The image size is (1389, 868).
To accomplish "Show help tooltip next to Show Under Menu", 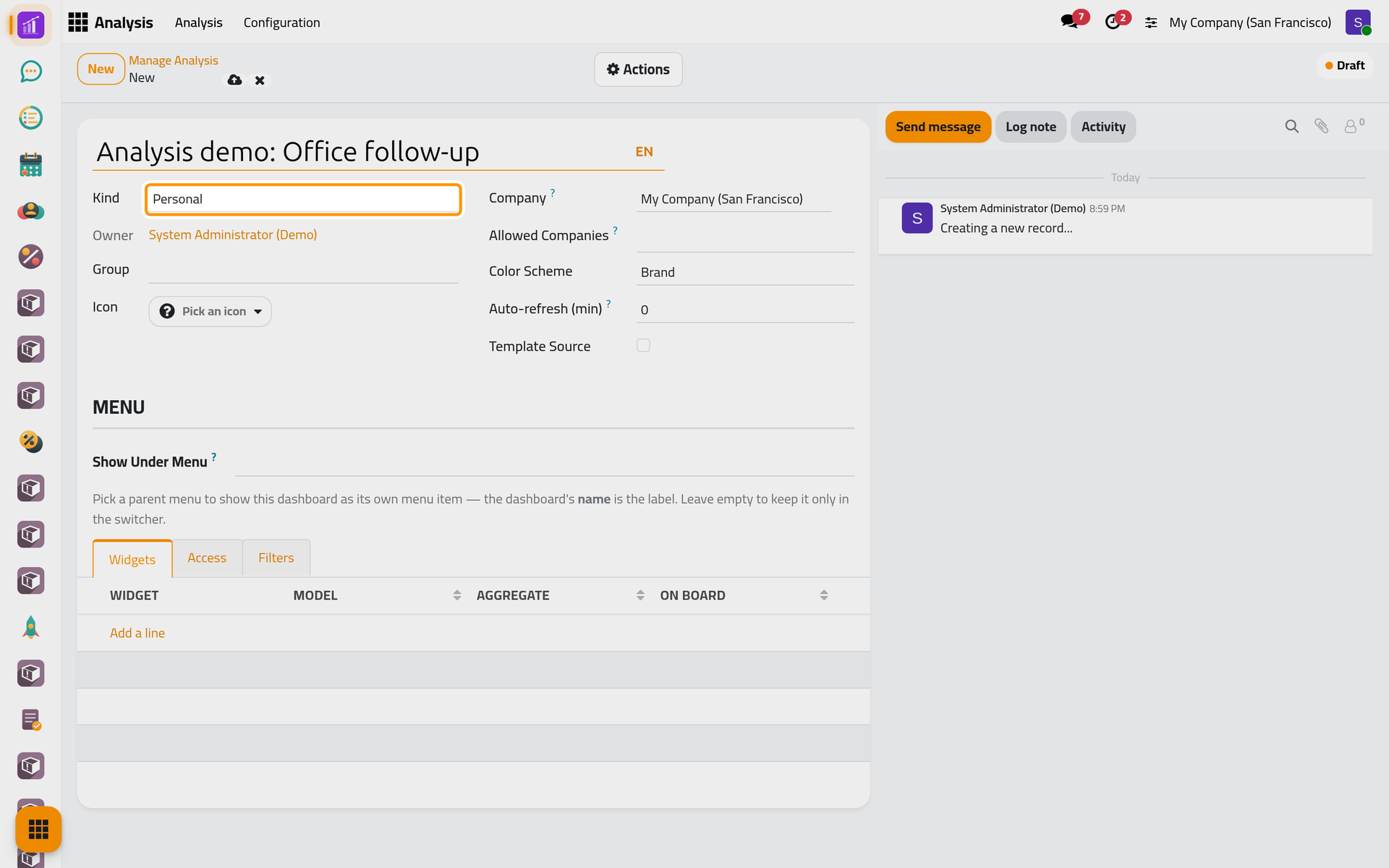I will (x=213, y=456).
